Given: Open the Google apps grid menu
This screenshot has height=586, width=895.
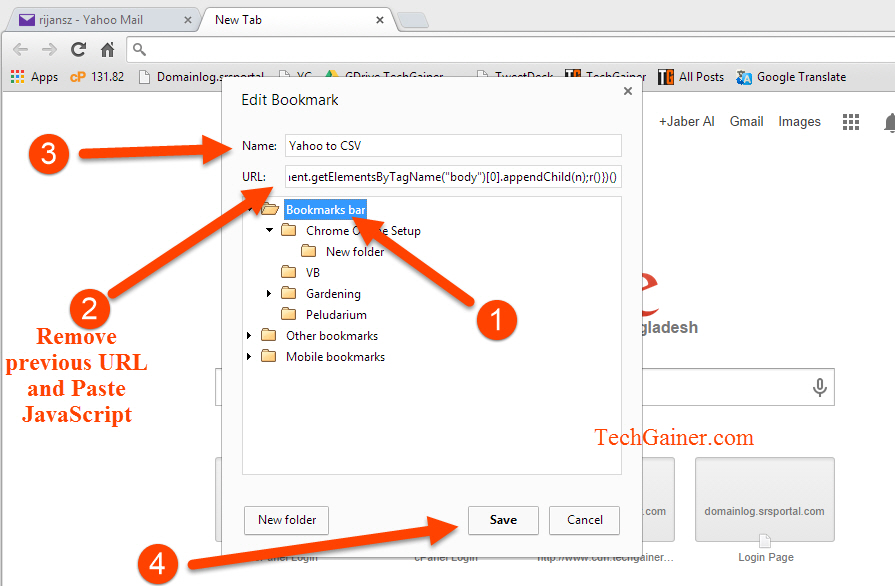Looking at the screenshot, I should pyautogui.click(x=851, y=121).
